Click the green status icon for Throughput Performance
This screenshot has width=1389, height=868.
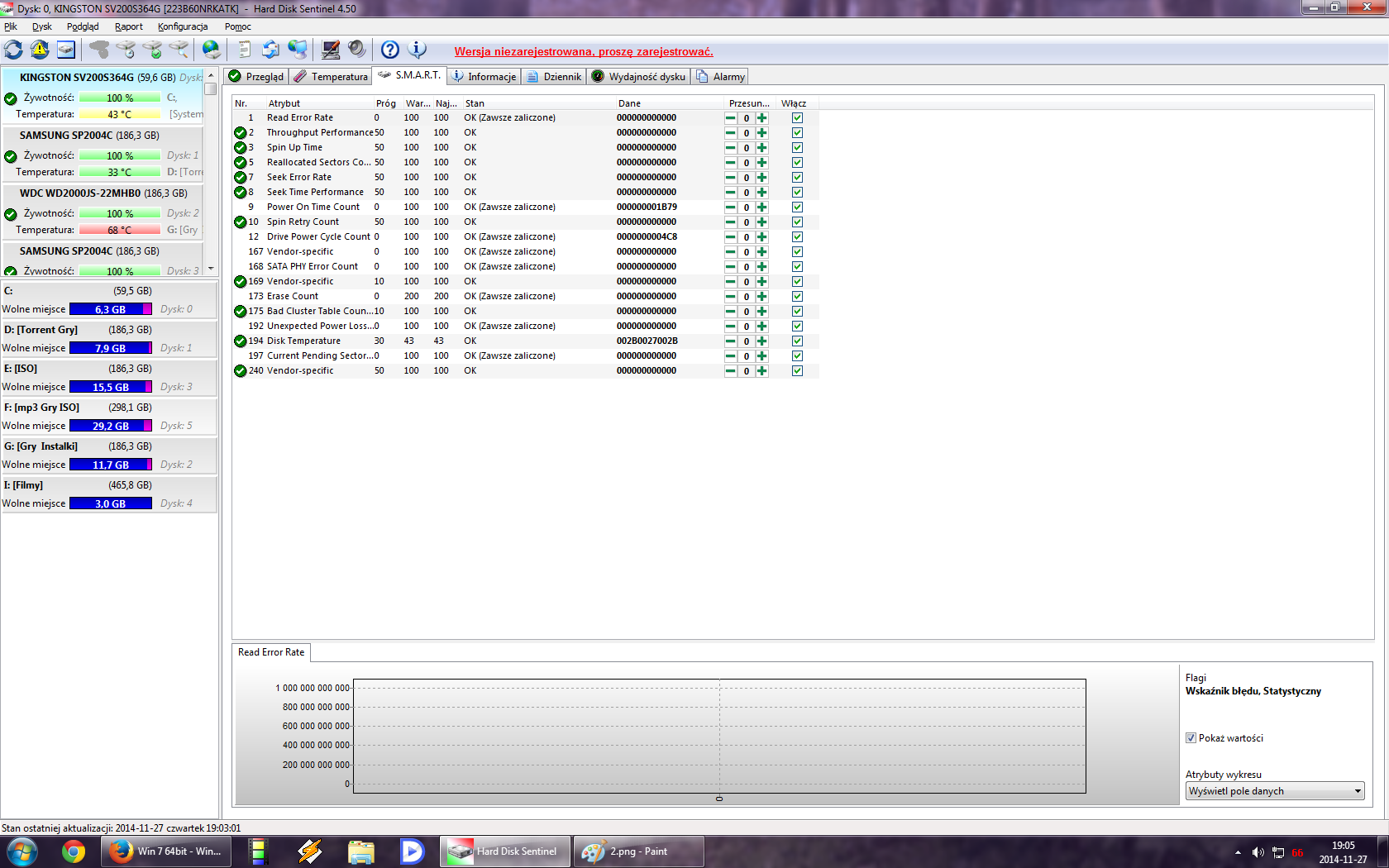pos(241,132)
